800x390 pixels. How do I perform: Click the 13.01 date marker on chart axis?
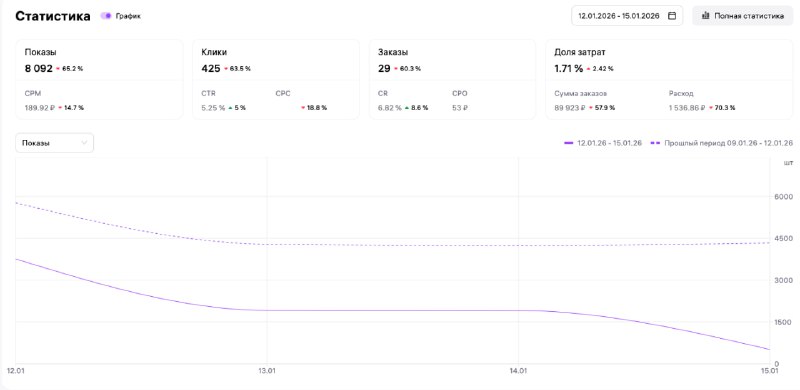pos(267,371)
